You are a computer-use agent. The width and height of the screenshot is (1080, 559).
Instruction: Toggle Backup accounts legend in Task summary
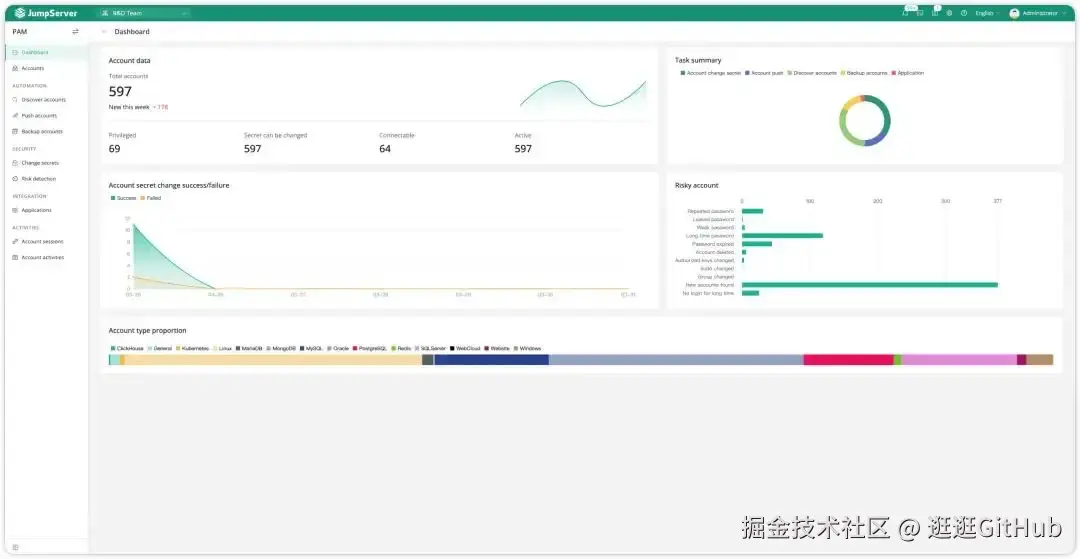click(864, 73)
